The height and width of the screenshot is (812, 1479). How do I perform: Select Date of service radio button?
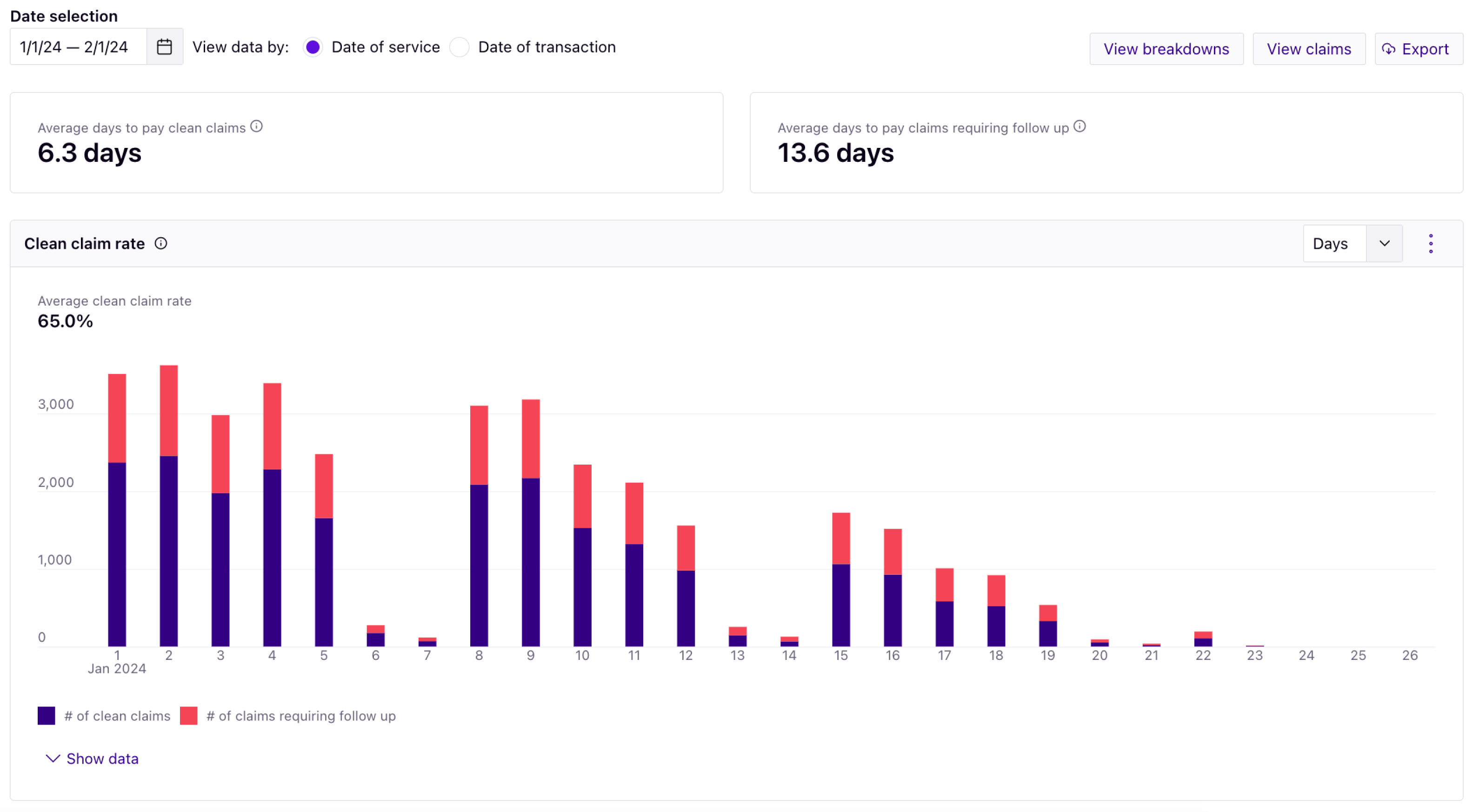pos(313,47)
